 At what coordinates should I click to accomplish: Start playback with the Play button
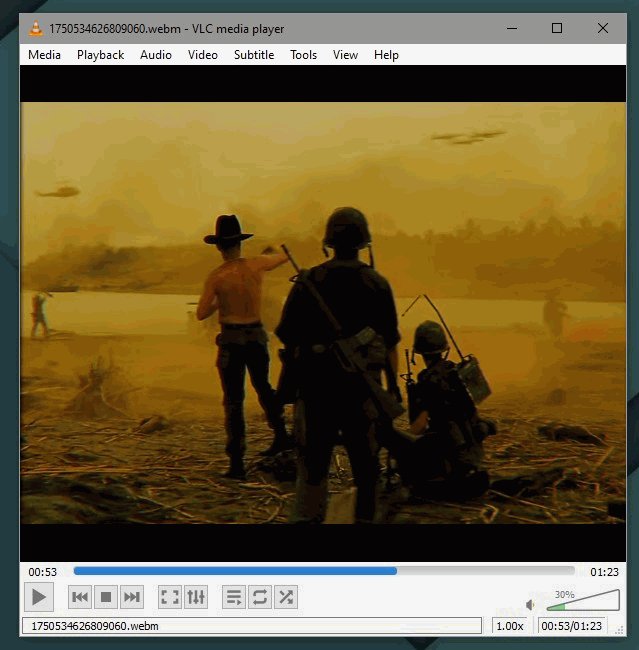click(39, 597)
